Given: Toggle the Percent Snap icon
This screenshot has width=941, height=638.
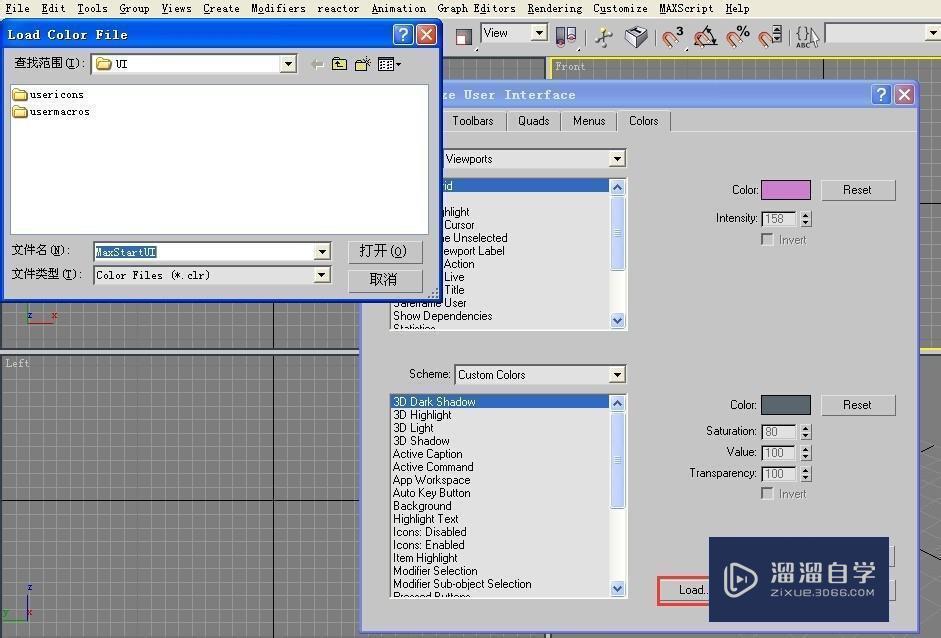Looking at the screenshot, I should click(x=737, y=38).
